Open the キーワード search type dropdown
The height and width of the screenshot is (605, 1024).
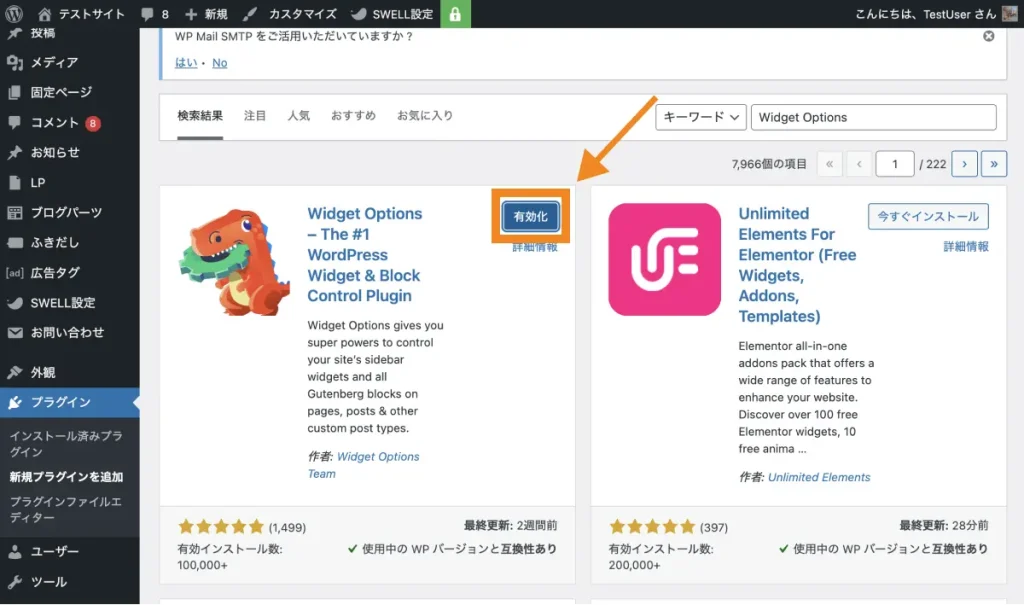(x=700, y=117)
